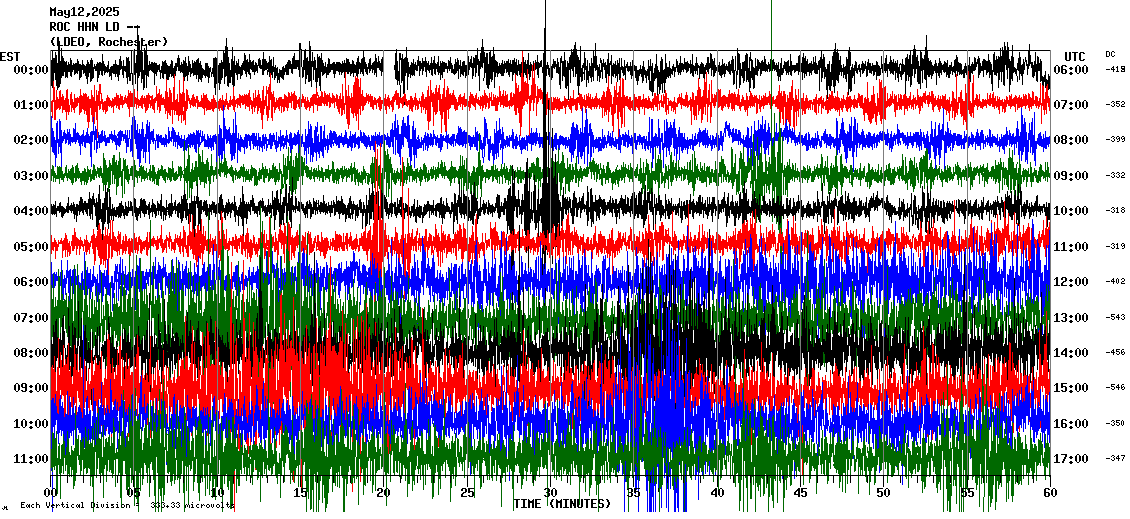Click the 30-minute mark on the time axis
1130x519 pixels.
pos(550,493)
